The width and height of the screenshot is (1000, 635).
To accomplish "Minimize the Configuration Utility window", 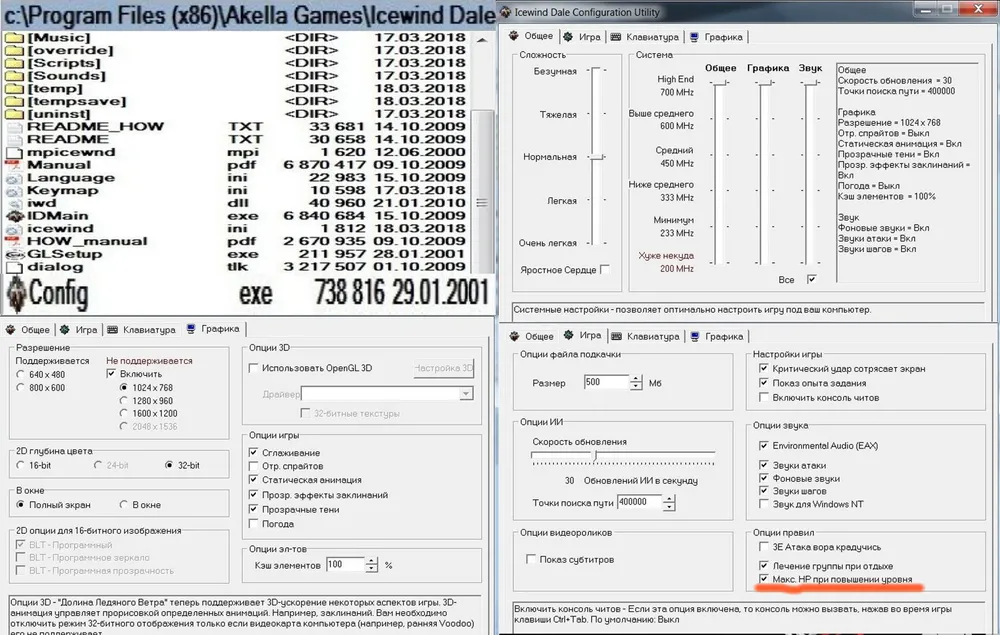I will click(x=925, y=9).
